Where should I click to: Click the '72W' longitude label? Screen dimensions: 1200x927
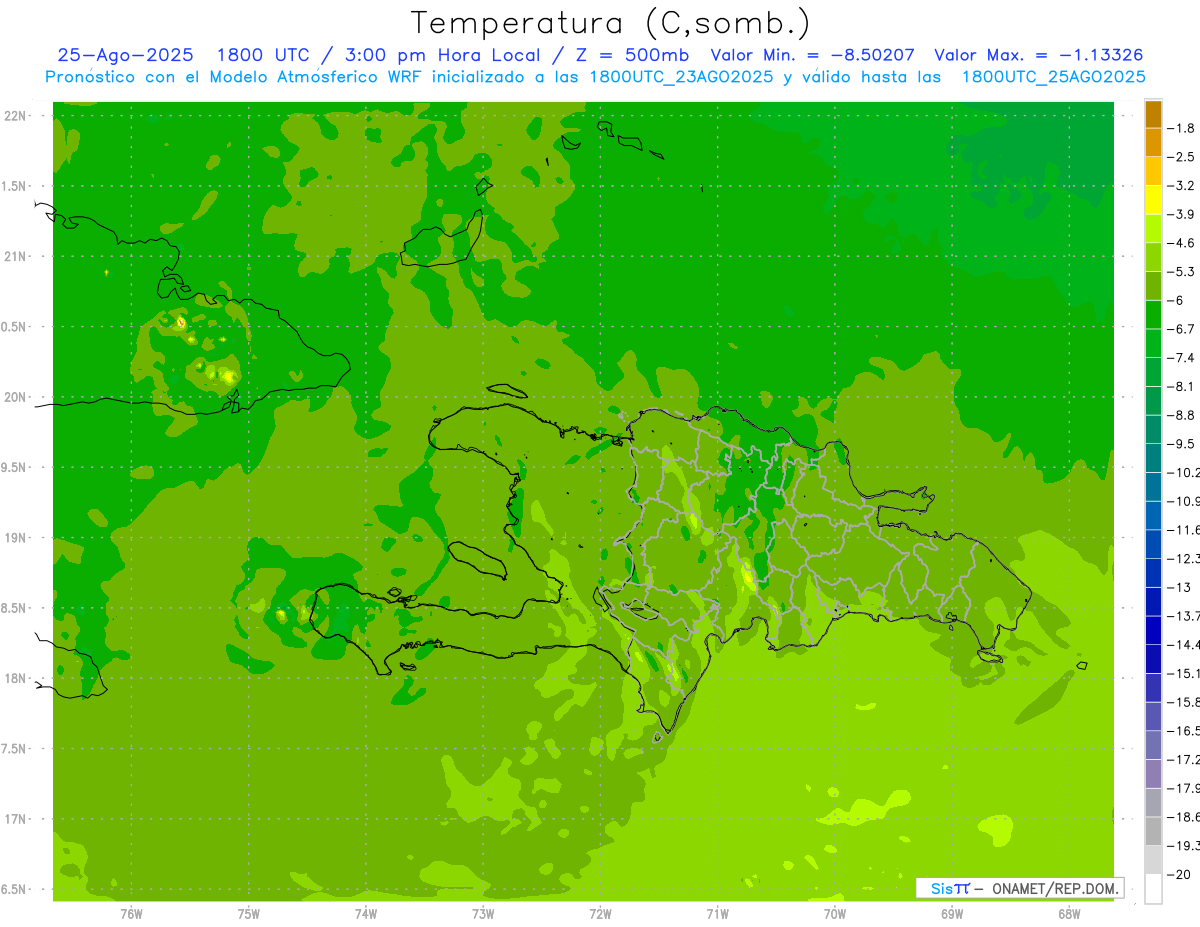[600, 913]
